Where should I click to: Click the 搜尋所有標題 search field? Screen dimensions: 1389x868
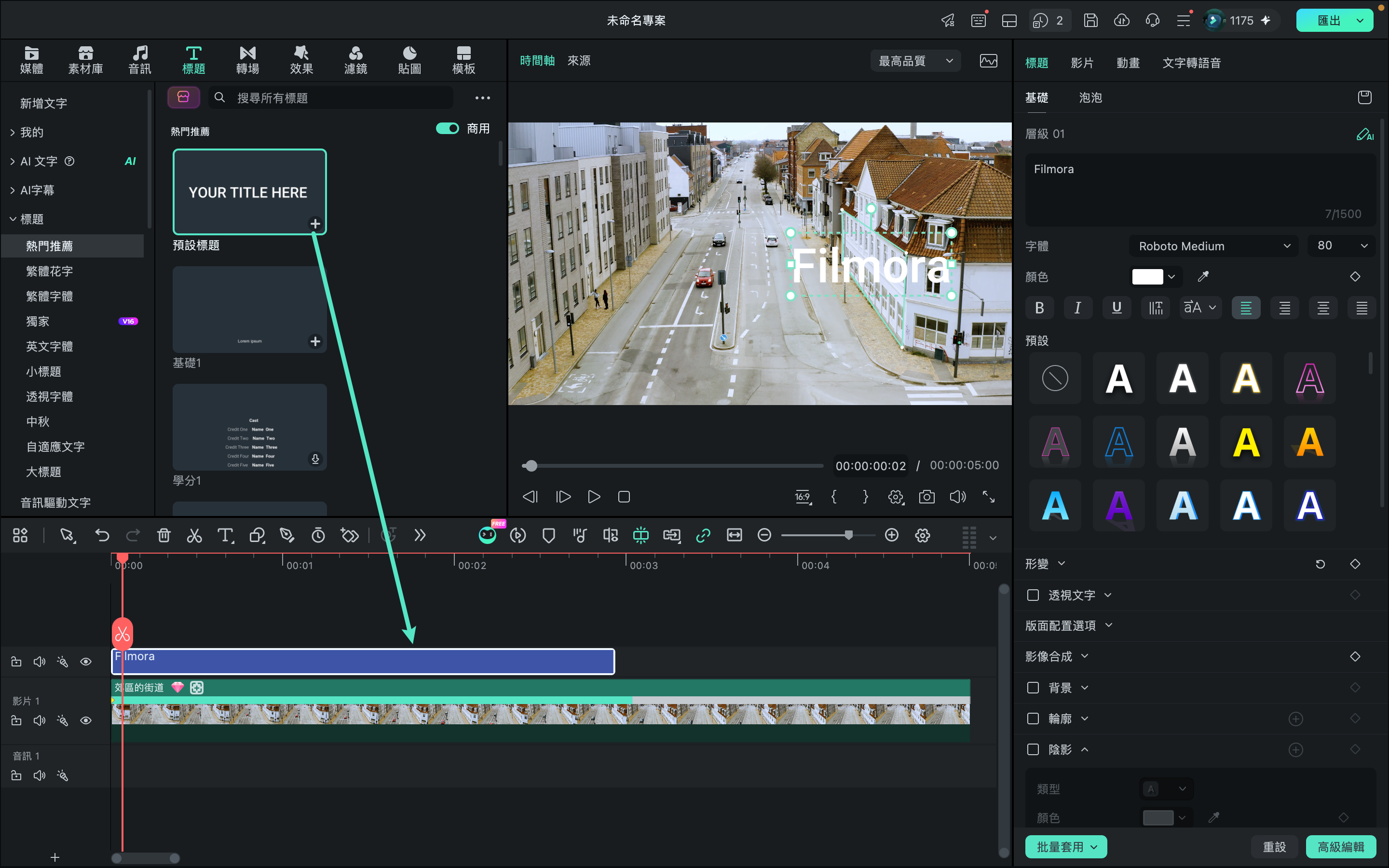coord(330,98)
